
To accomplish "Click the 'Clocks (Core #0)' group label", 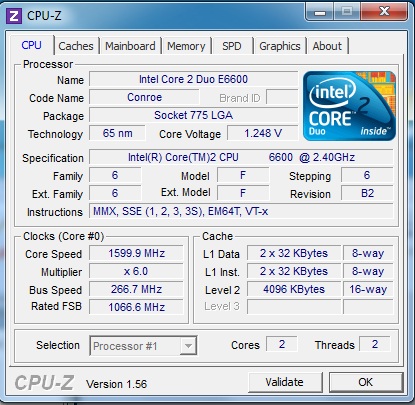I will (x=64, y=236).
